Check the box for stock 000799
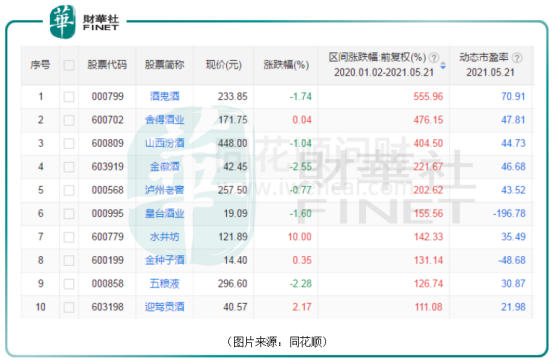554x364 pixels. pos(69,96)
